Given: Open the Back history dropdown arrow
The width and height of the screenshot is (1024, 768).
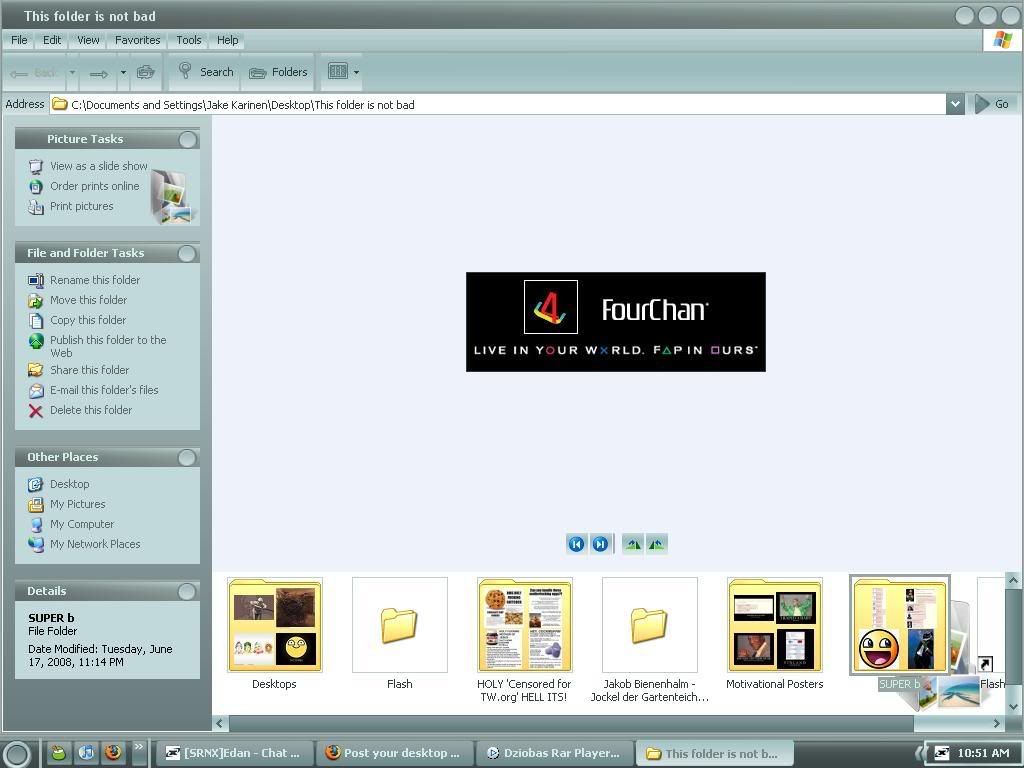Looking at the screenshot, I should point(72,72).
